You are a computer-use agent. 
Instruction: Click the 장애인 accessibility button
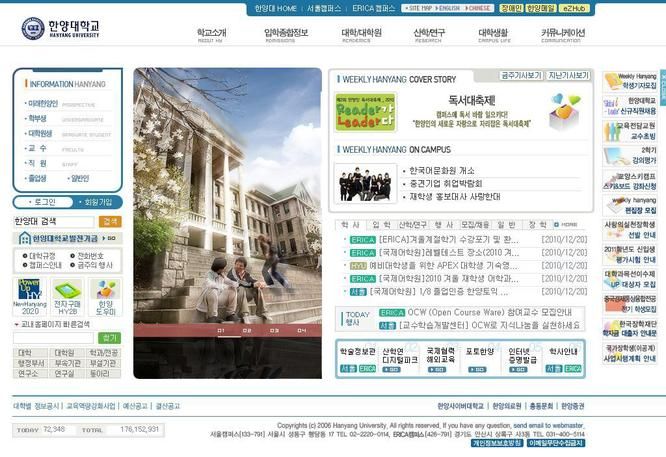(511, 8)
